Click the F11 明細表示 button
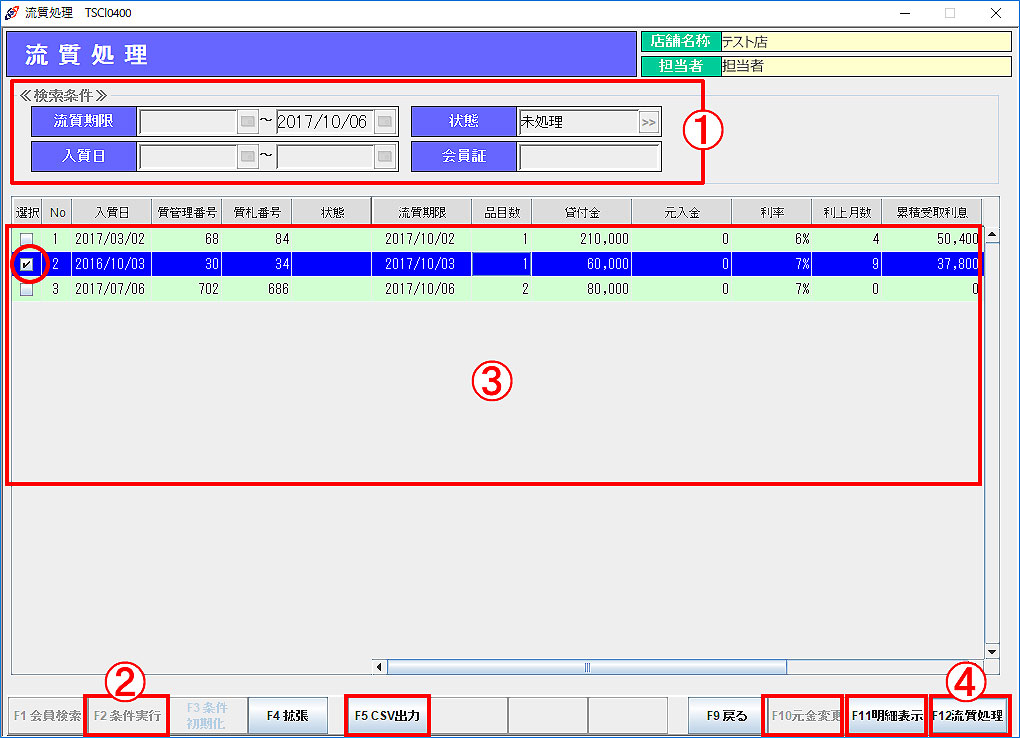The width and height of the screenshot is (1020, 738). pyautogui.click(x=887, y=716)
